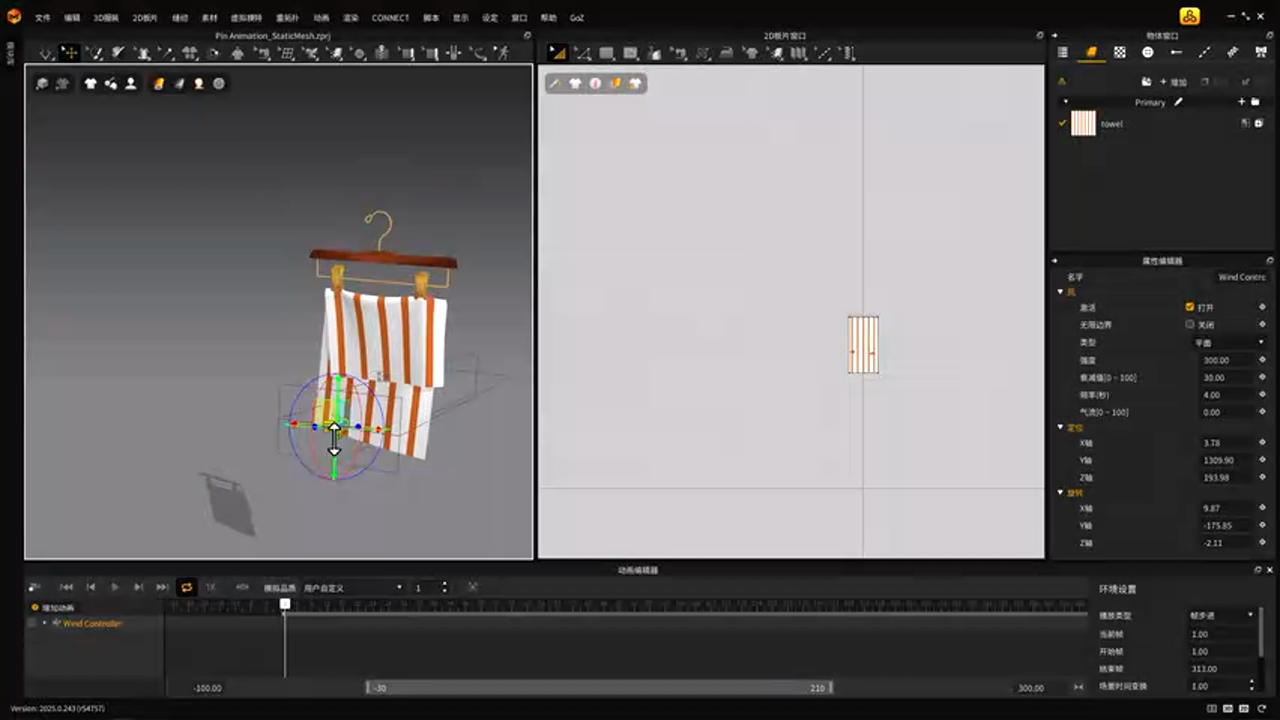Image resolution: width=1280 pixels, height=720 pixels.
Task: Click the white playhead marker on the timeline
Action: pyautogui.click(x=285, y=603)
